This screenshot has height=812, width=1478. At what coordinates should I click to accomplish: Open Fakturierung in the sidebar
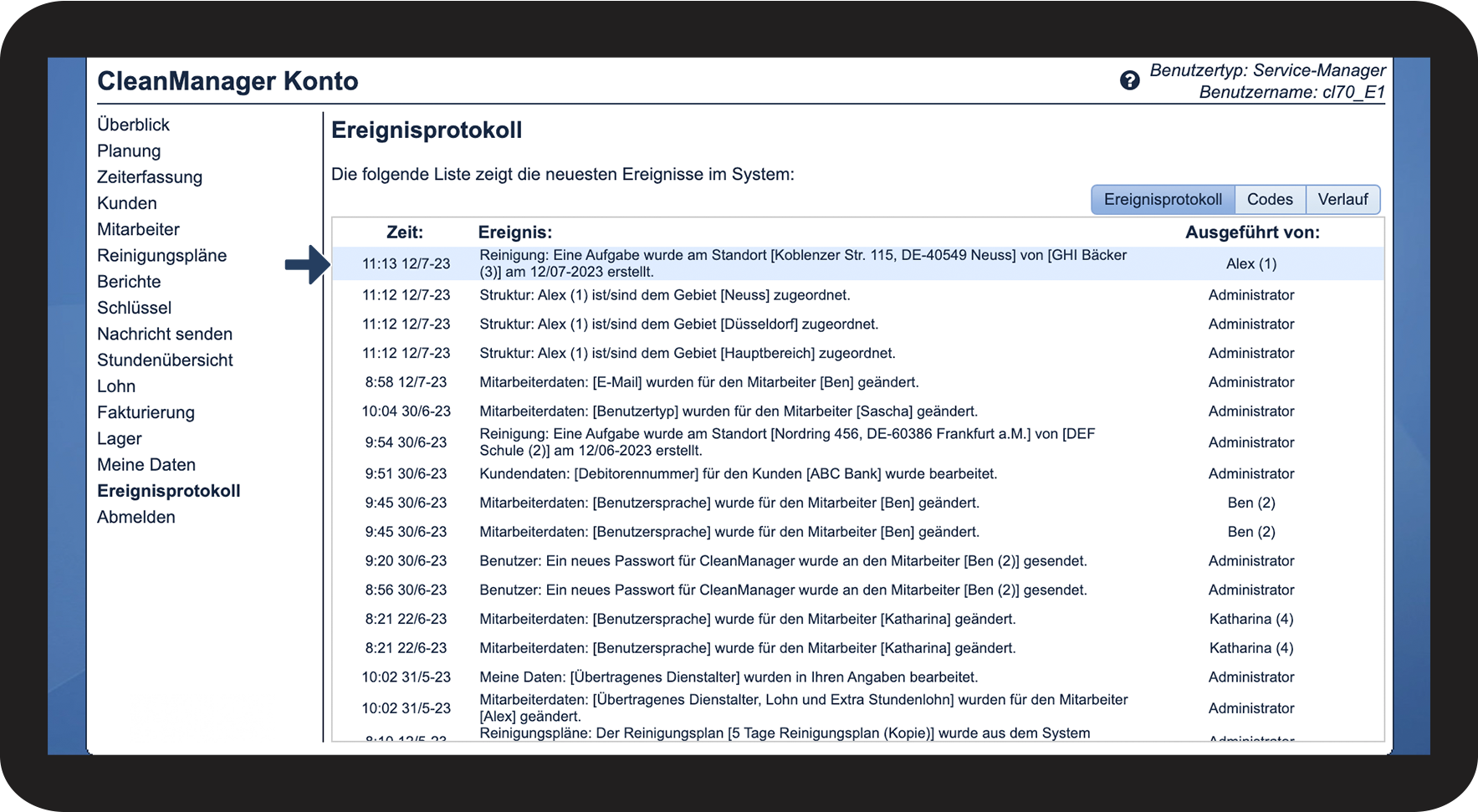(x=146, y=412)
